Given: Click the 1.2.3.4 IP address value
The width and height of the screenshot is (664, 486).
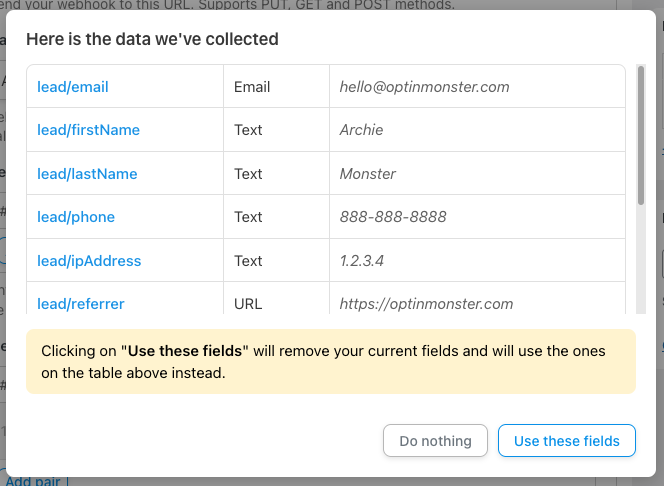Looking at the screenshot, I should click(x=362, y=261).
